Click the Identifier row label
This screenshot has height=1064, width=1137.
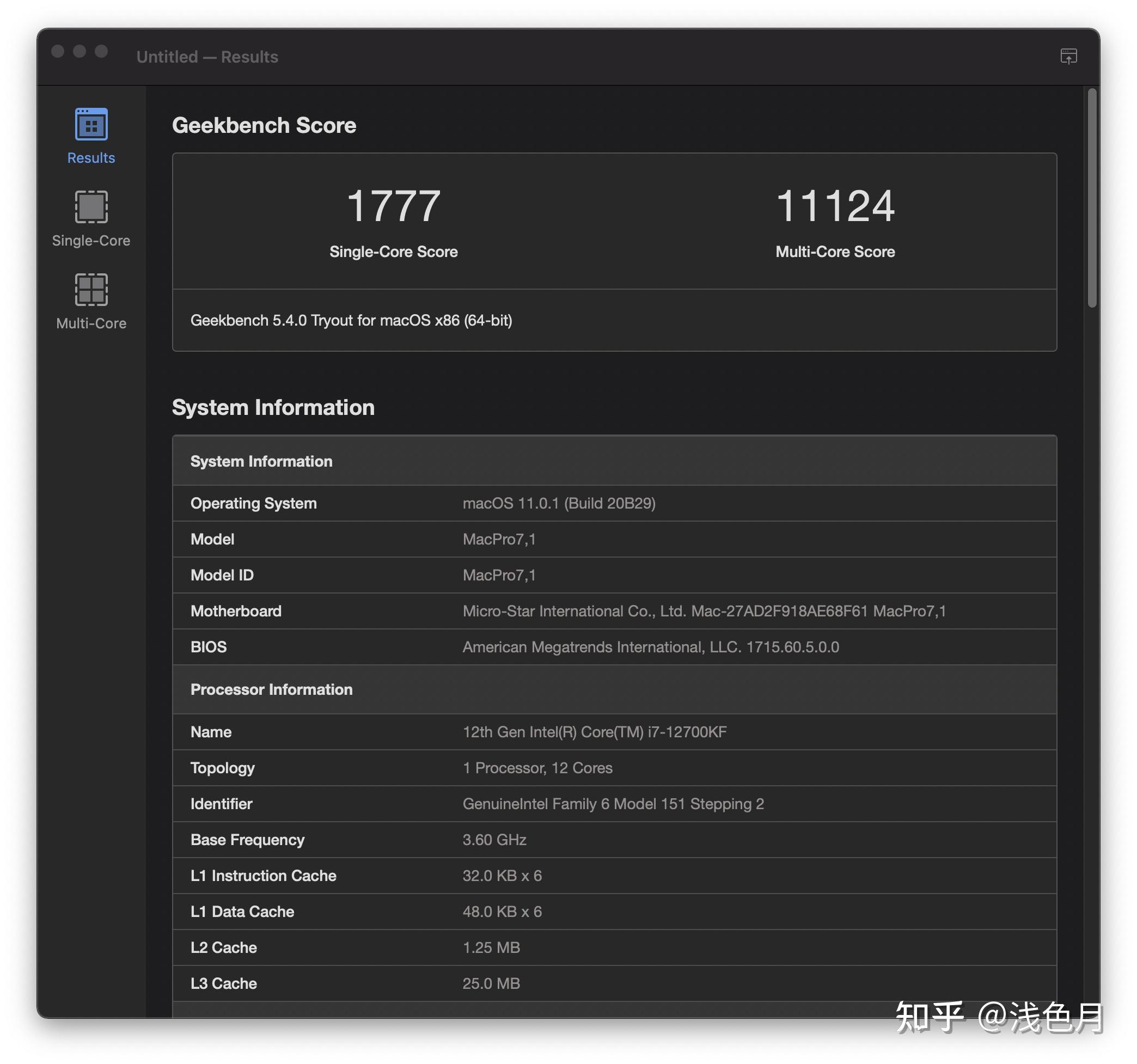pyautogui.click(x=221, y=804)
